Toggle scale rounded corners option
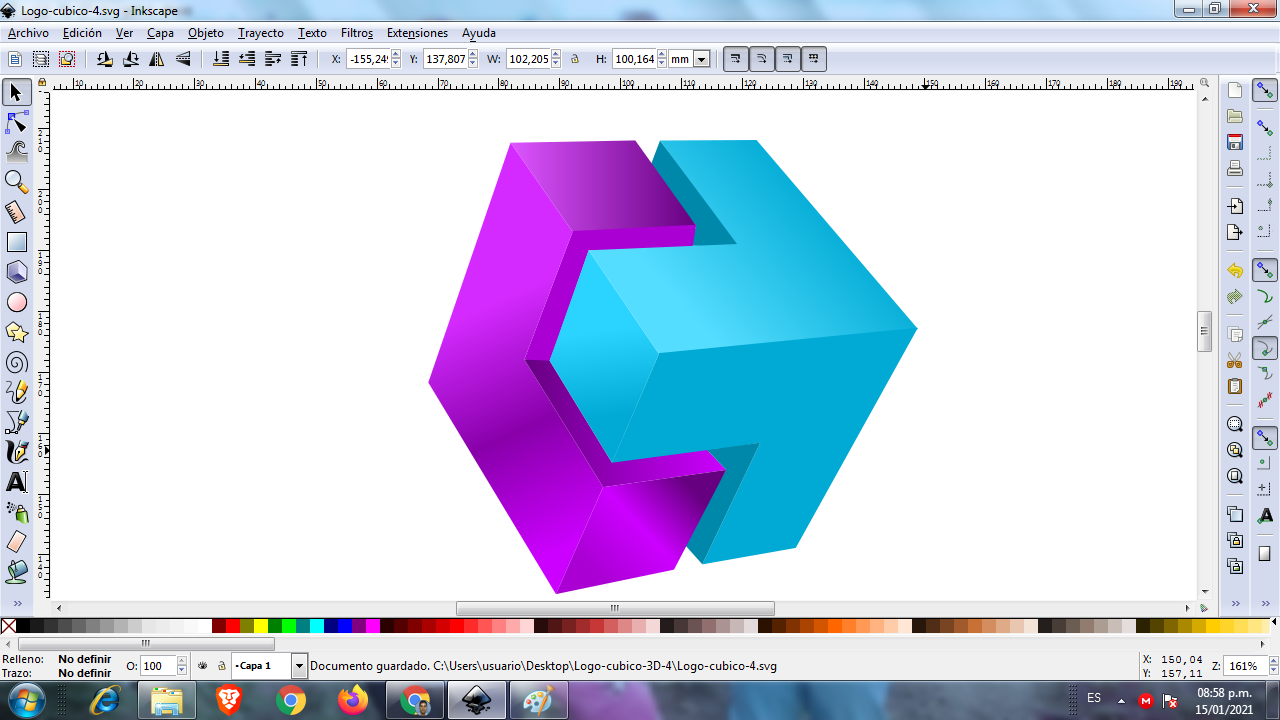This screenshot has width=1280, height=720. click(x=762, y=59)
